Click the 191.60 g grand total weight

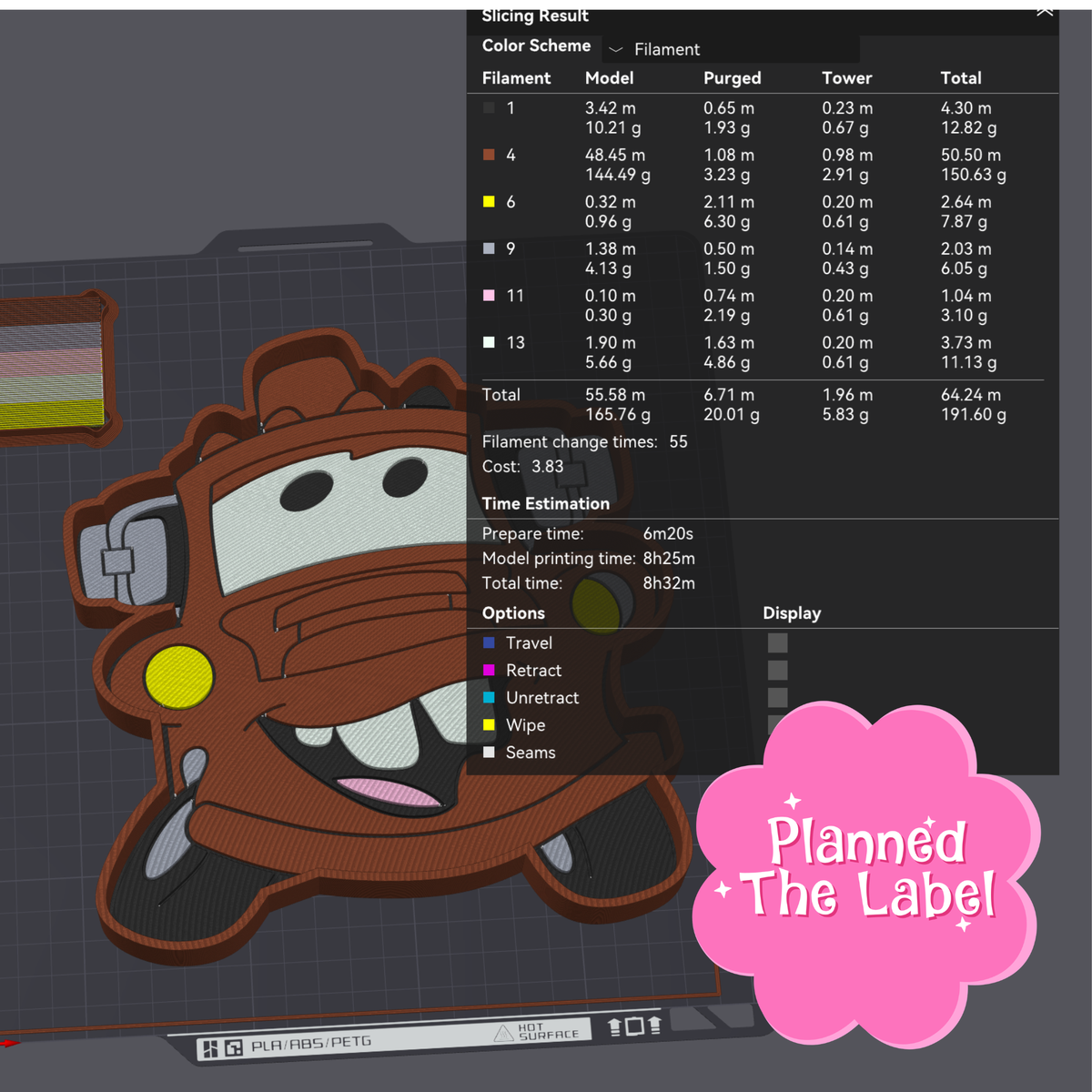(x=974, y=415)
